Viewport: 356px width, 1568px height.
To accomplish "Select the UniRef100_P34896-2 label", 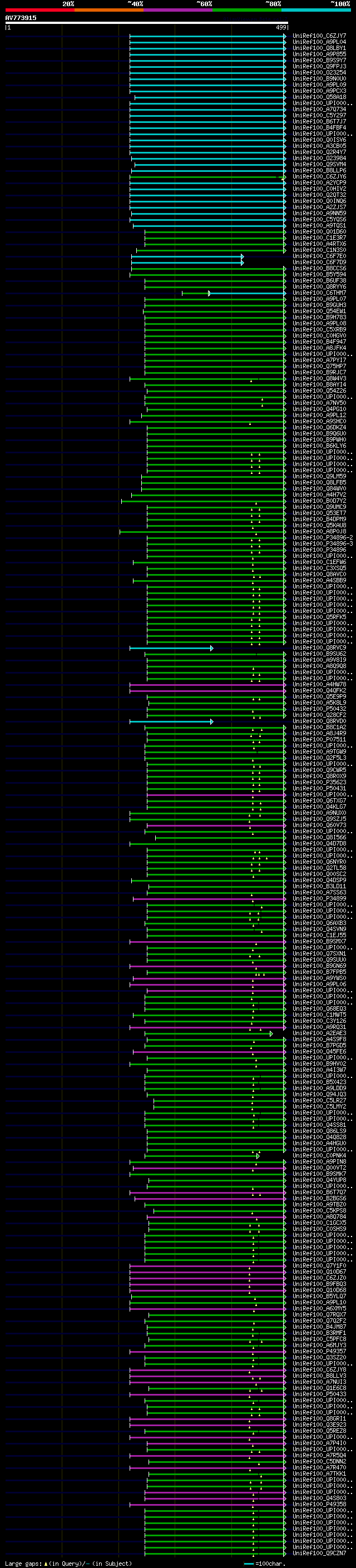I will coord(323,537).
